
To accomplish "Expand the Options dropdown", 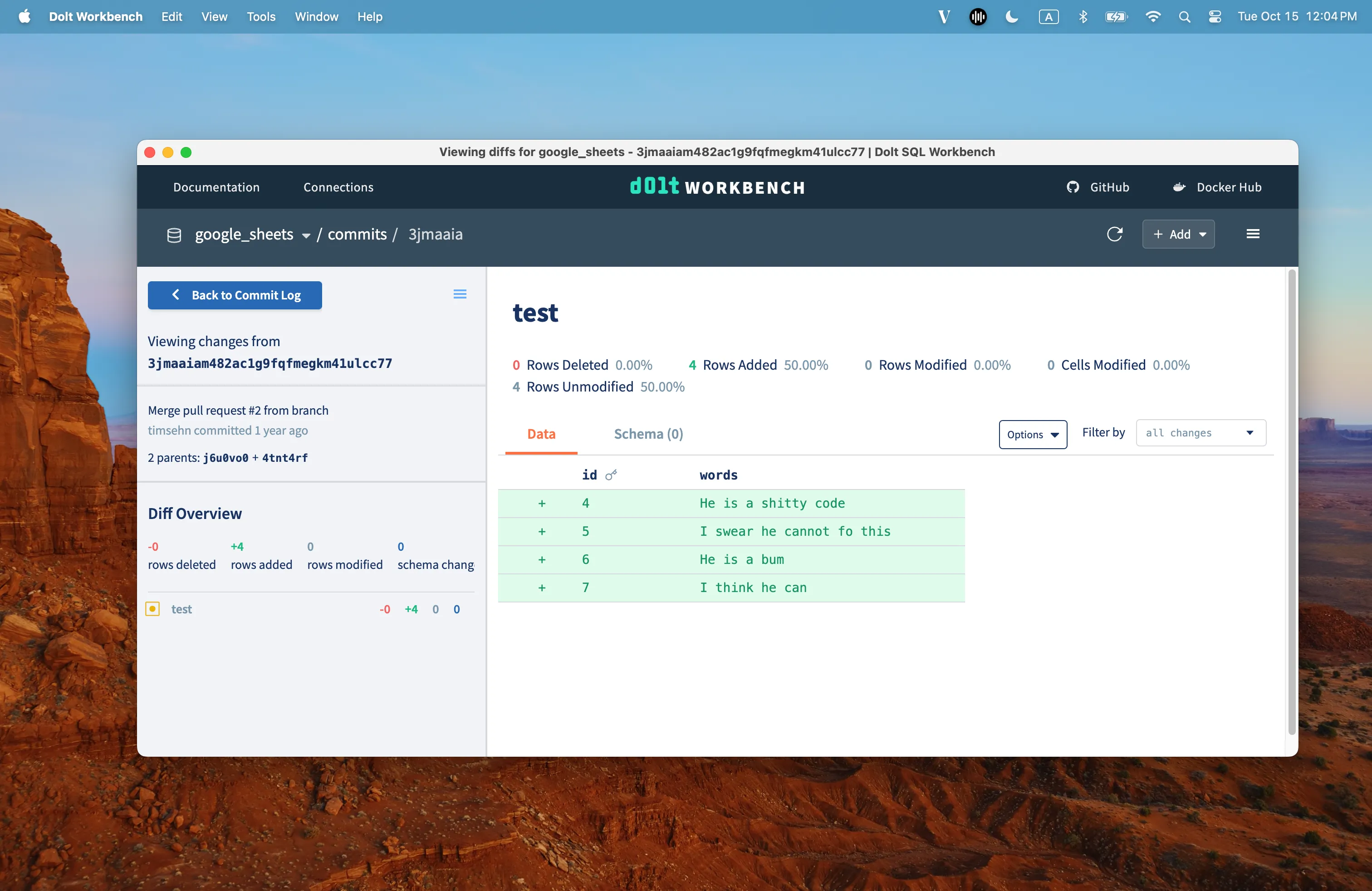I will tap(1033, 435).
